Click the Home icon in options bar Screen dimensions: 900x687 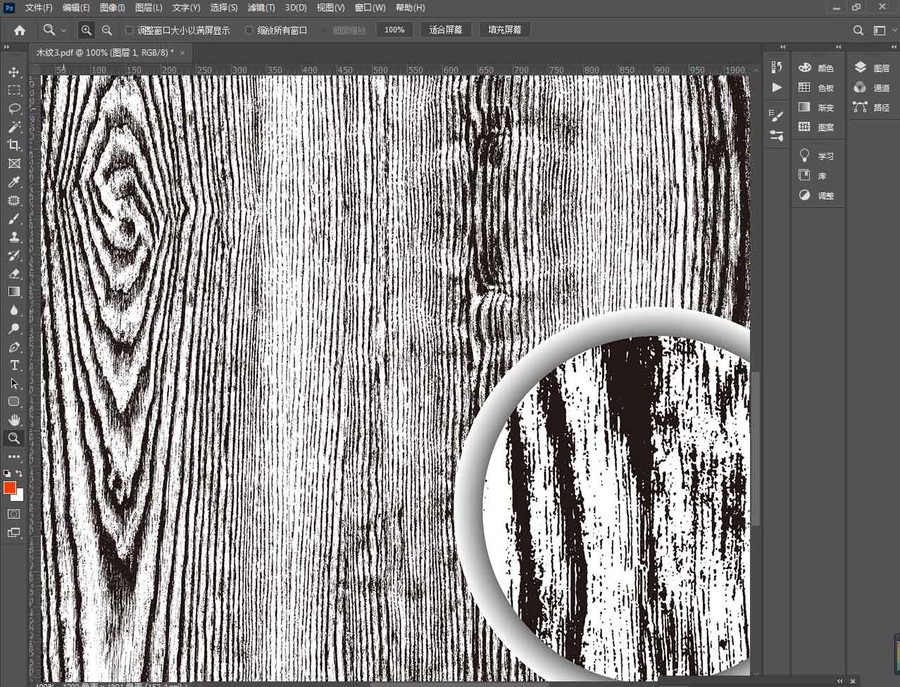tap(20, 30)
